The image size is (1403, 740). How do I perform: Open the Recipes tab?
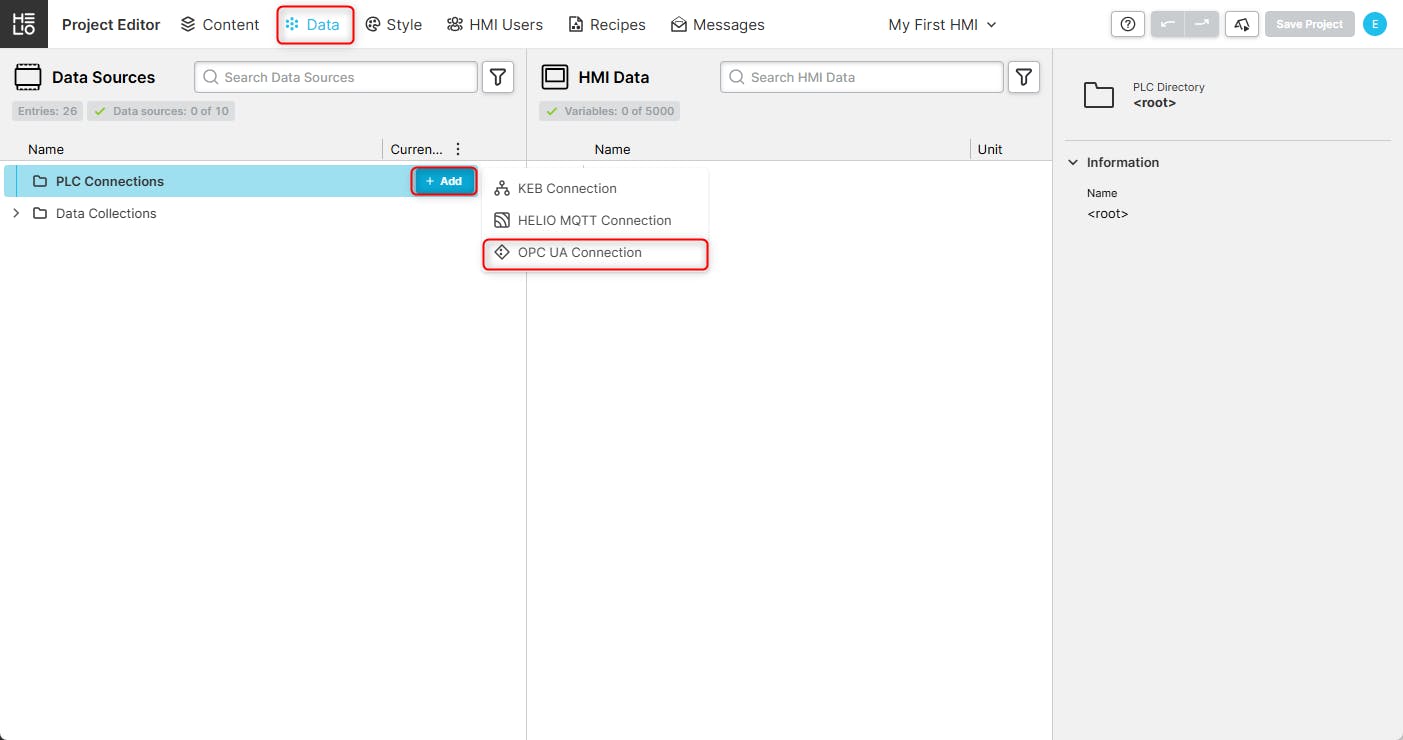pyautogui.click(x=607, y=24)
